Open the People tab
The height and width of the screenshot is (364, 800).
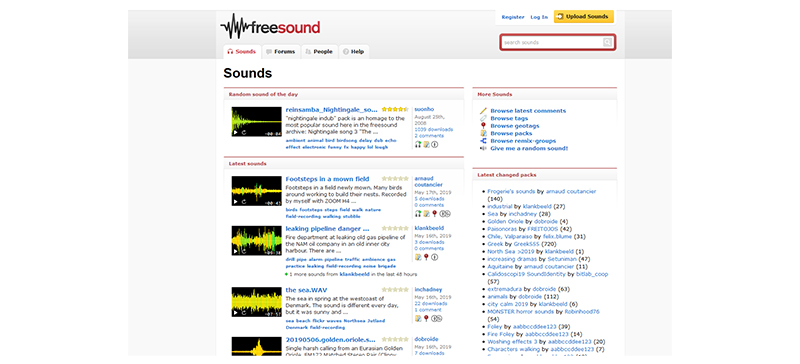[x=319, y=52]
